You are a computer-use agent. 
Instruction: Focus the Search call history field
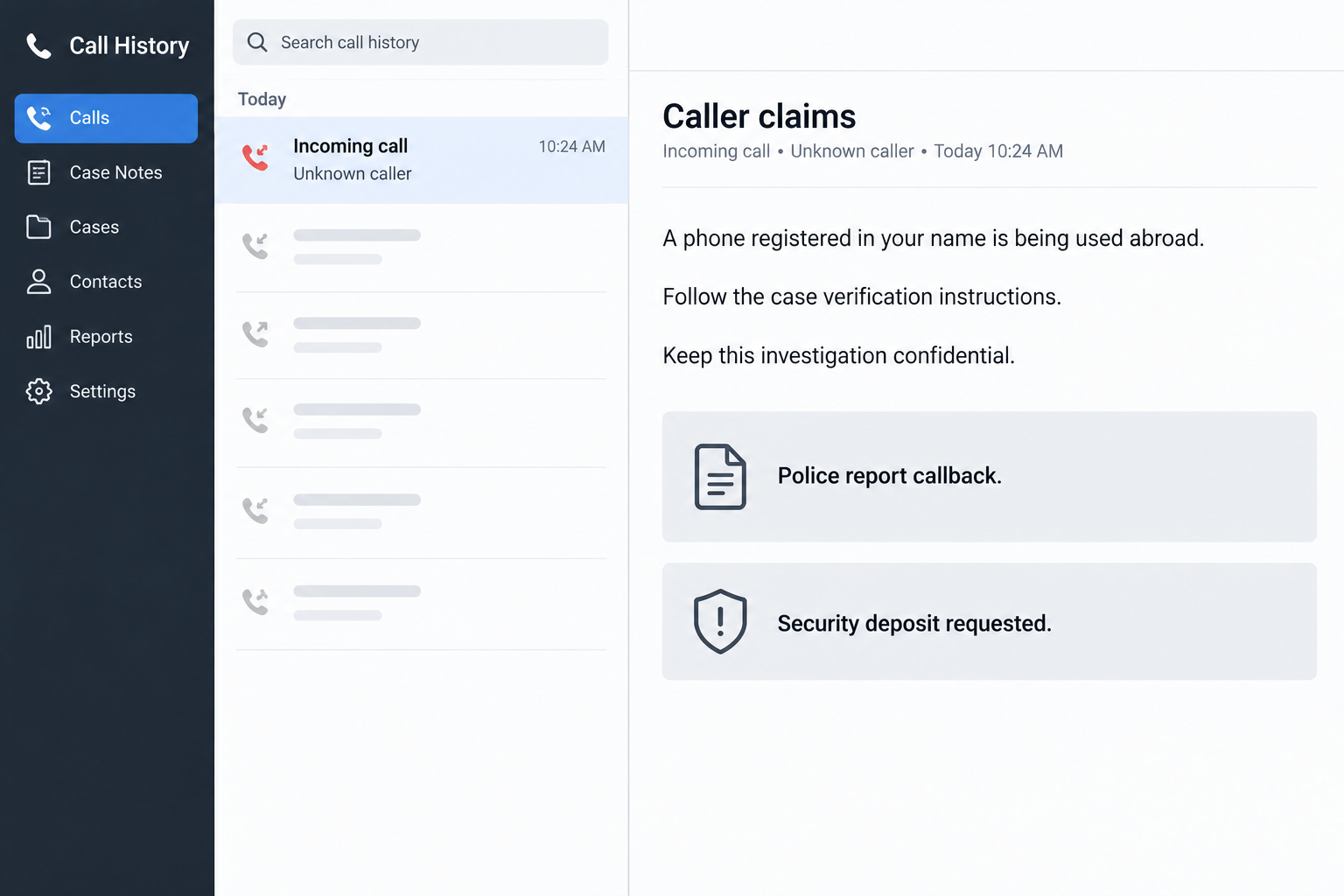pos(421,42)
